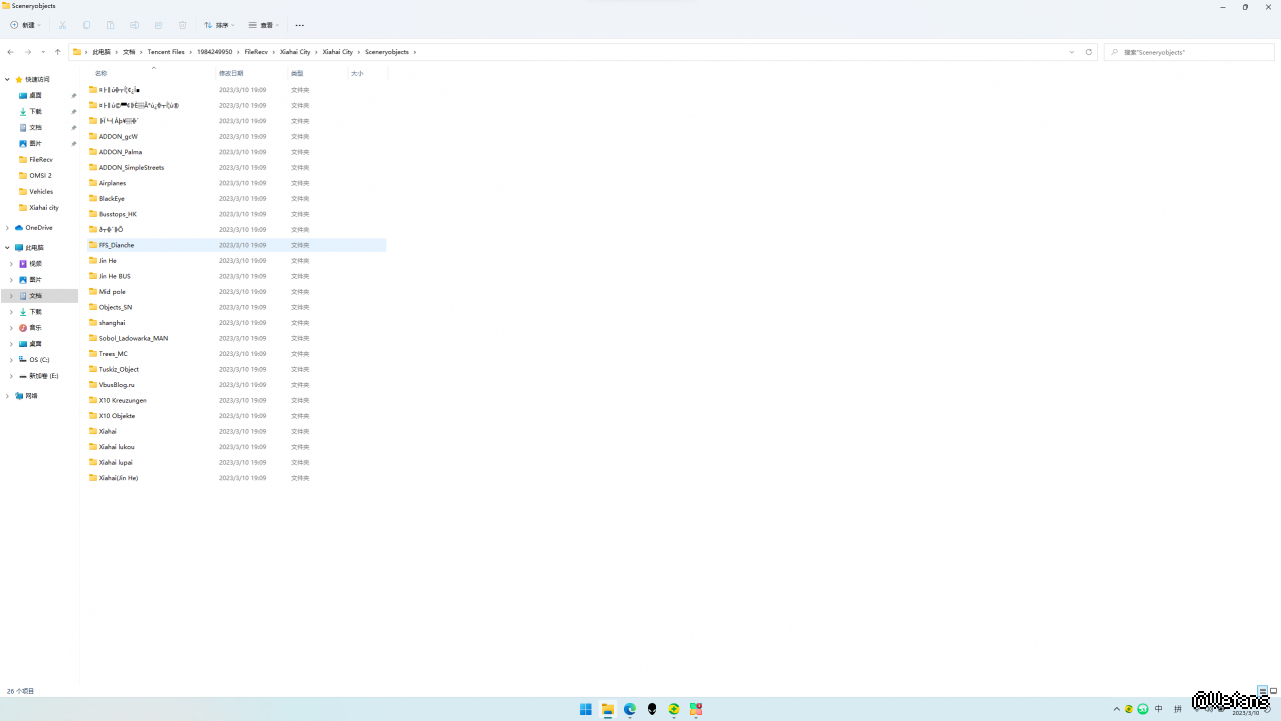
Task: Go up one folder level
Action: (x=57, y=52)
